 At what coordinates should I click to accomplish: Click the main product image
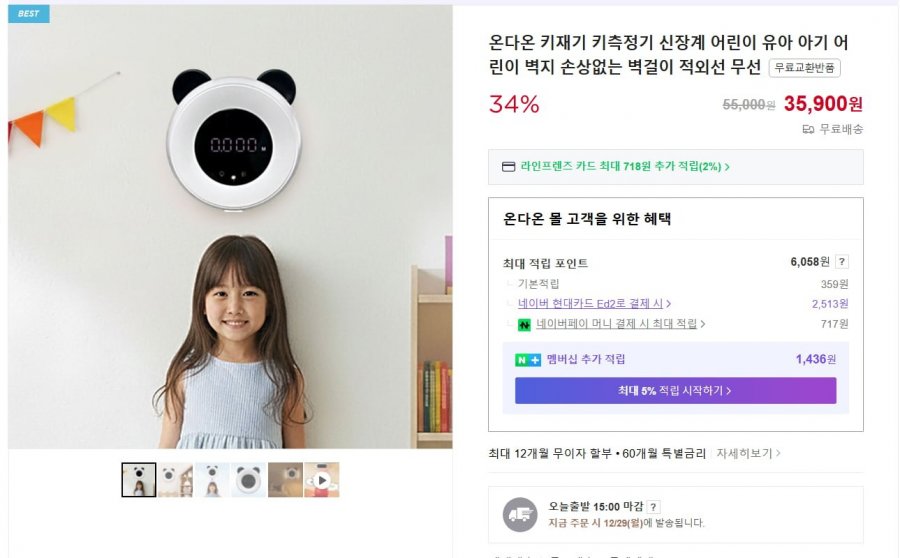pyautogui.click(x=230, y=228)
